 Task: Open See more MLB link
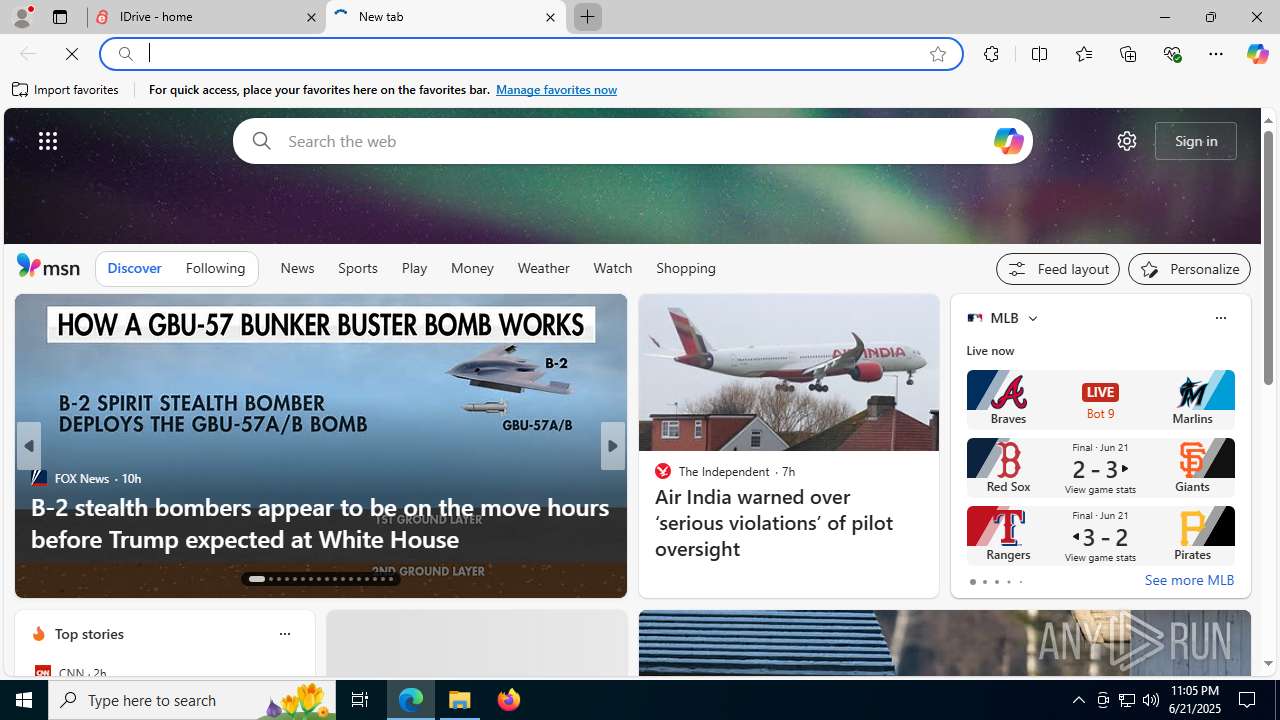coord(1189,580)
